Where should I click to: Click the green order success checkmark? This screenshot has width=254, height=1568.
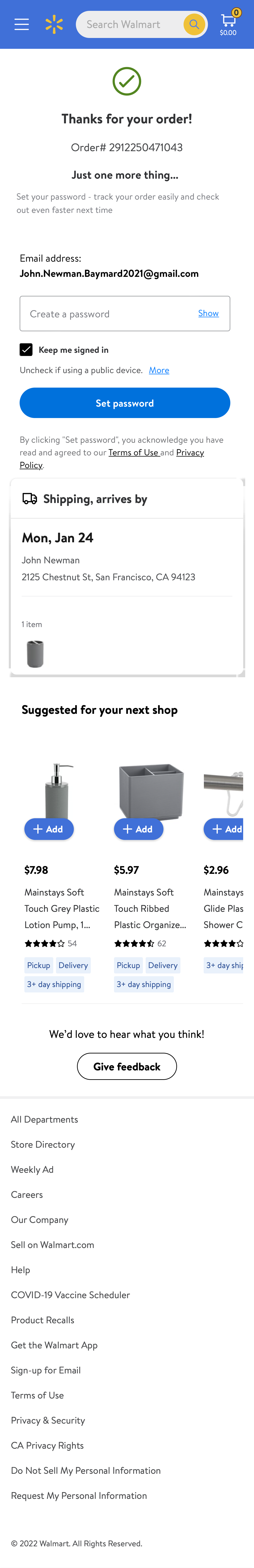(126, 81)
